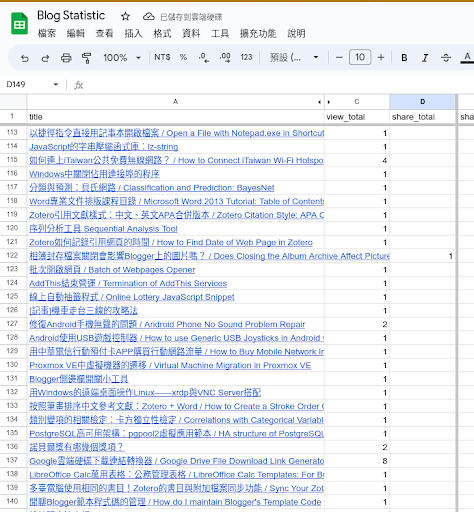The height and width of the screenshot is (512, 474).
Task: Select the value 2 in row 136
Action: [x=357, y=447]
